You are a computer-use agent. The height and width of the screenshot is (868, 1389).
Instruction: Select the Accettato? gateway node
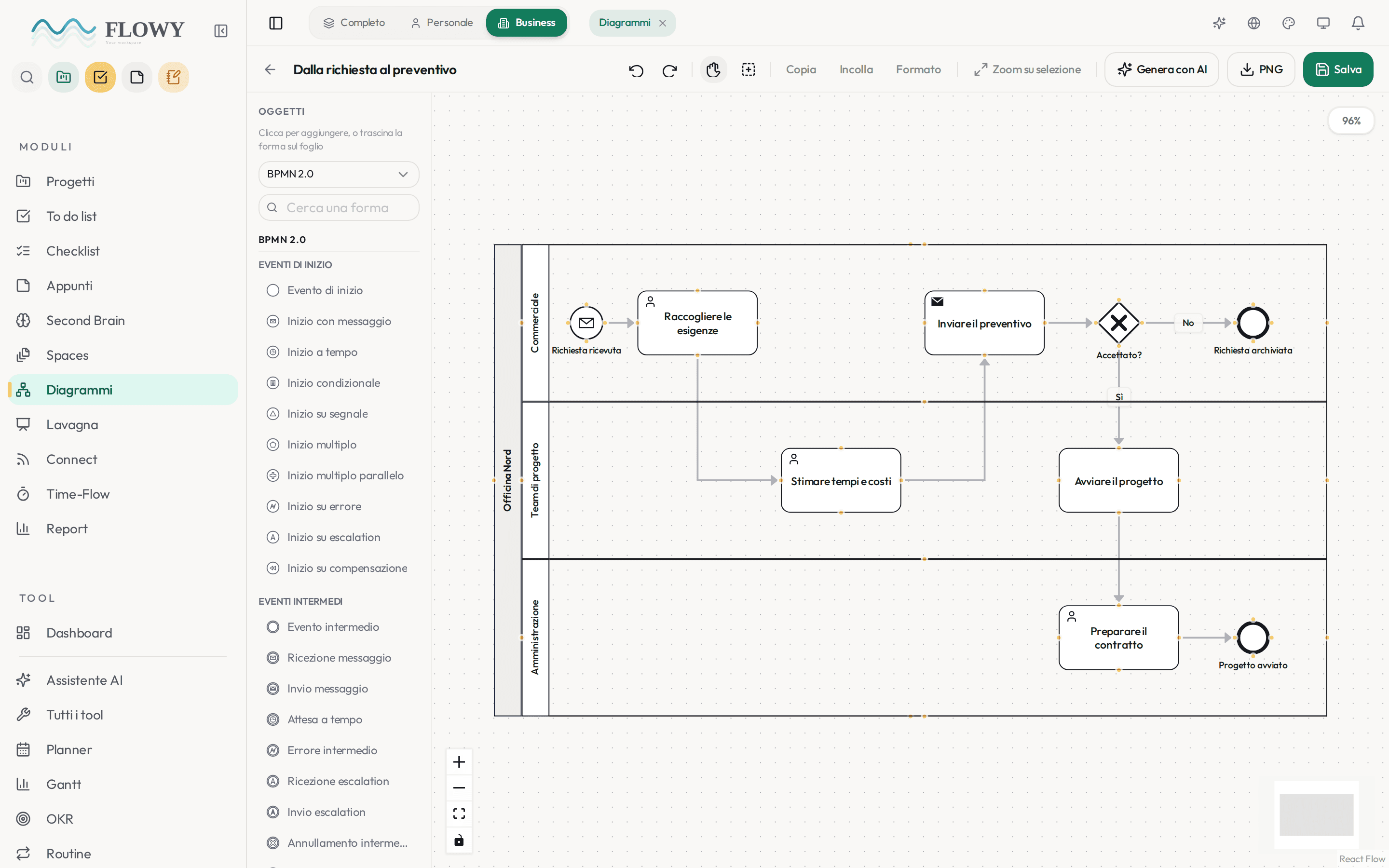click(1118, 323)
